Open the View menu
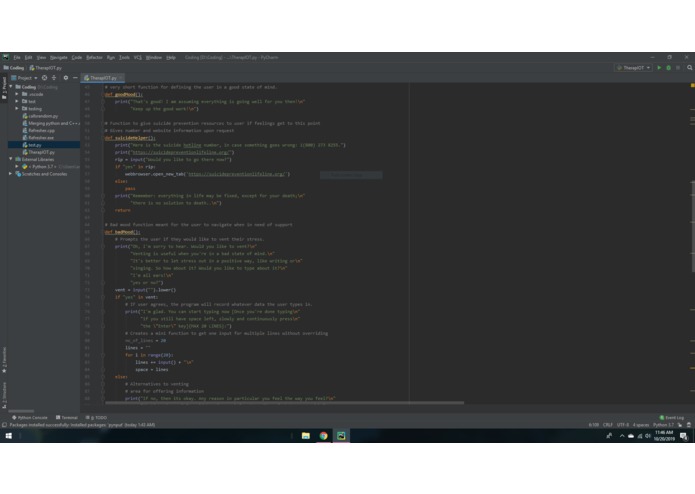The height and width of the screenshot is (494, 695). (41, 58)
